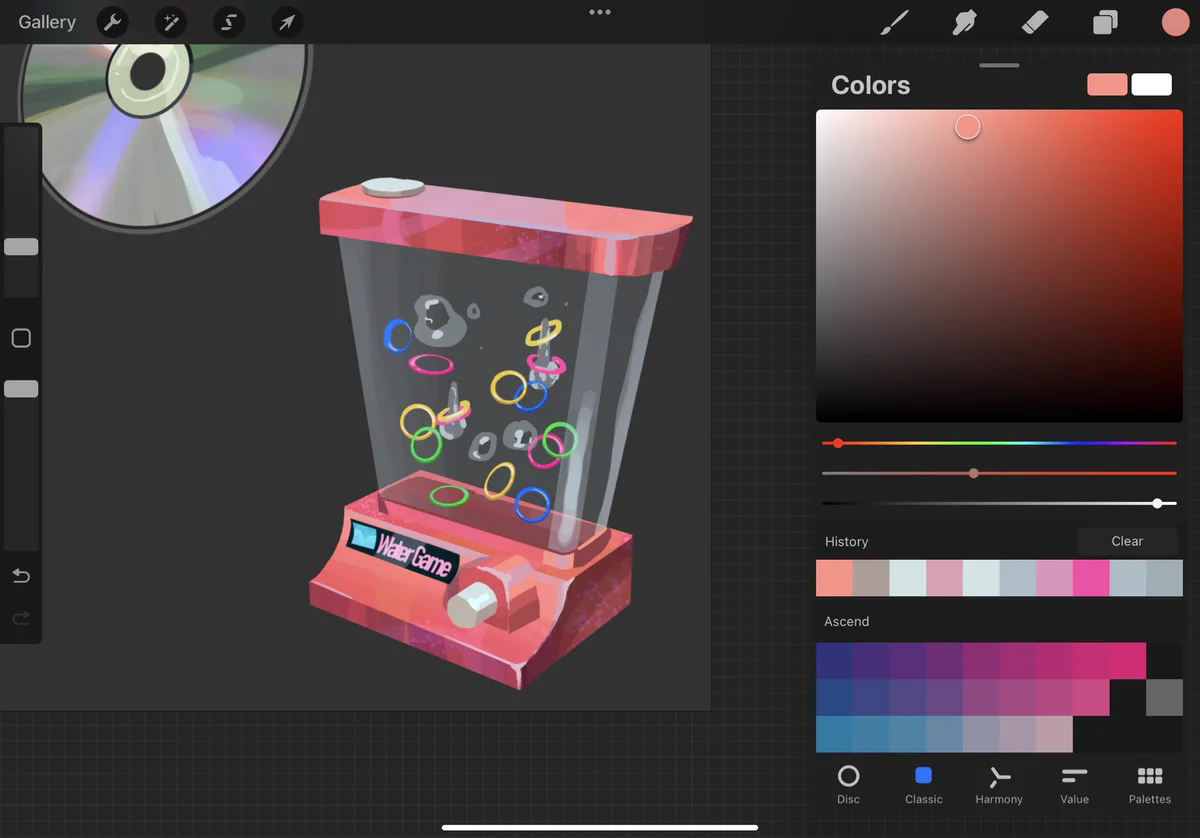Click the saturation slider knob
The height and width of the screenshot is (838, 1200).
tap(974, 473)
